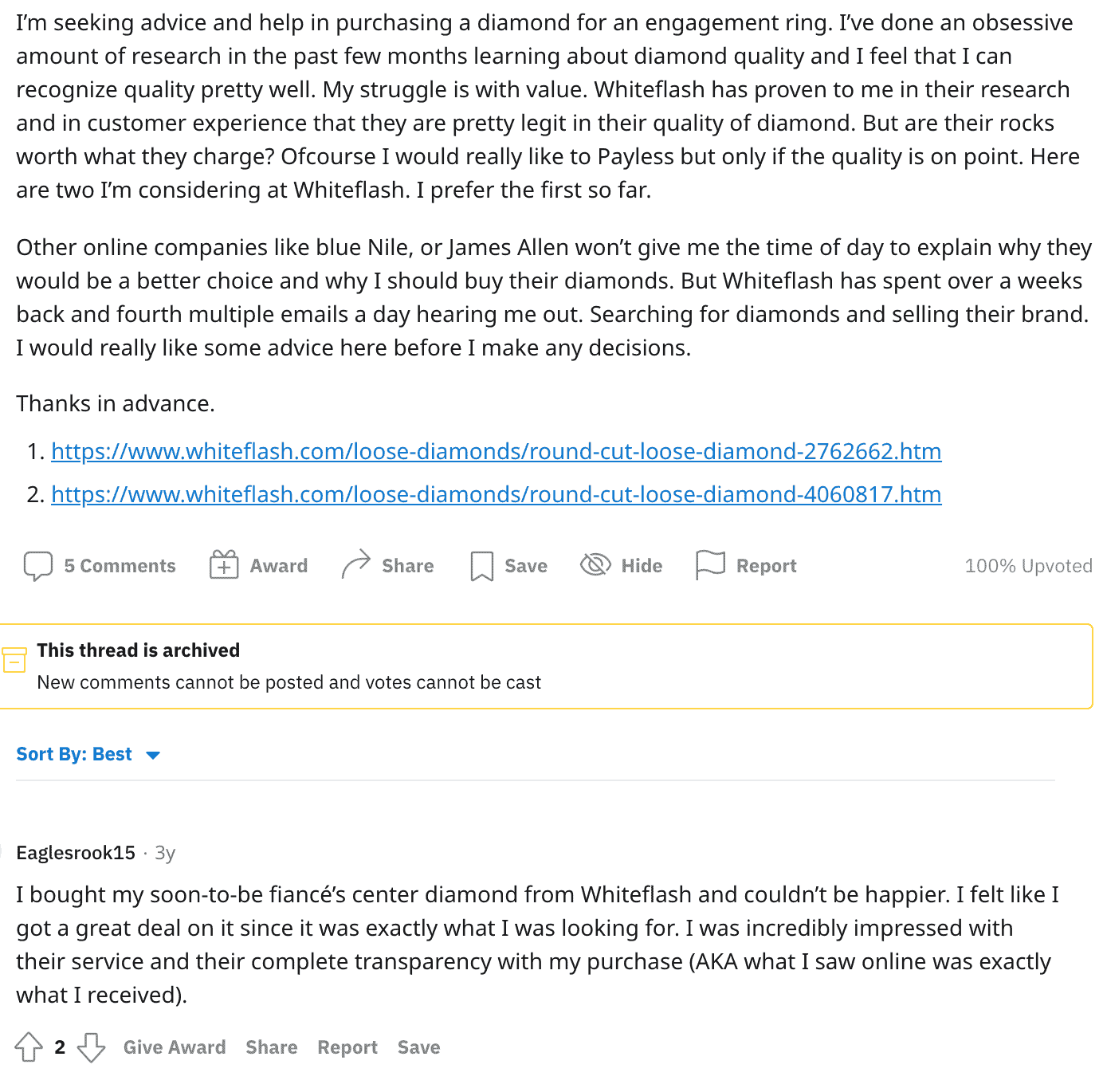Click the Report flag icon
This screenshot has width=1103, height=1092.
point(710,565)
